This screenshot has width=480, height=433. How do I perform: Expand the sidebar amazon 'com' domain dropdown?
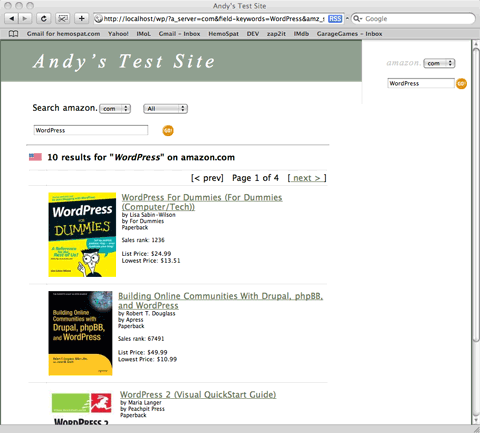(x=439, y=63)
